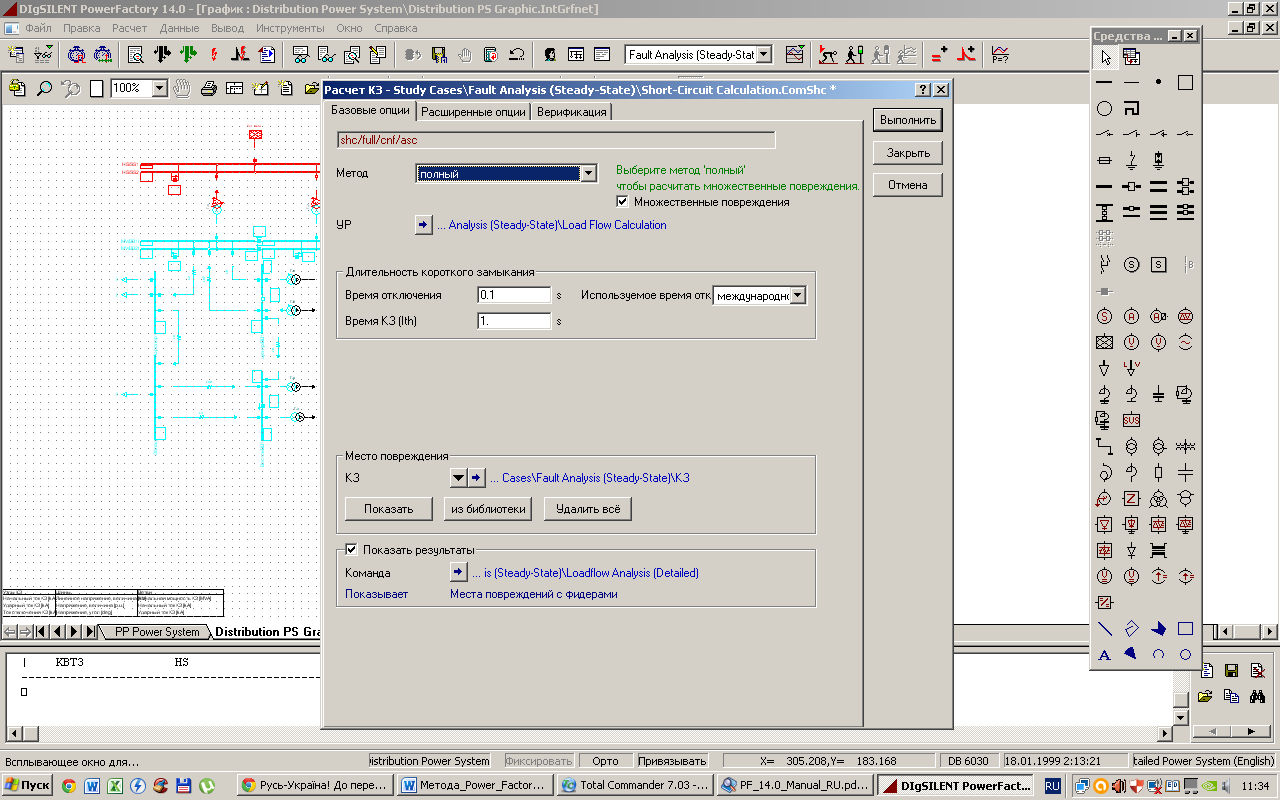Click the user person icon in the main toolbar
This screenshot has height=800, width=1280.
pos(550,54)
